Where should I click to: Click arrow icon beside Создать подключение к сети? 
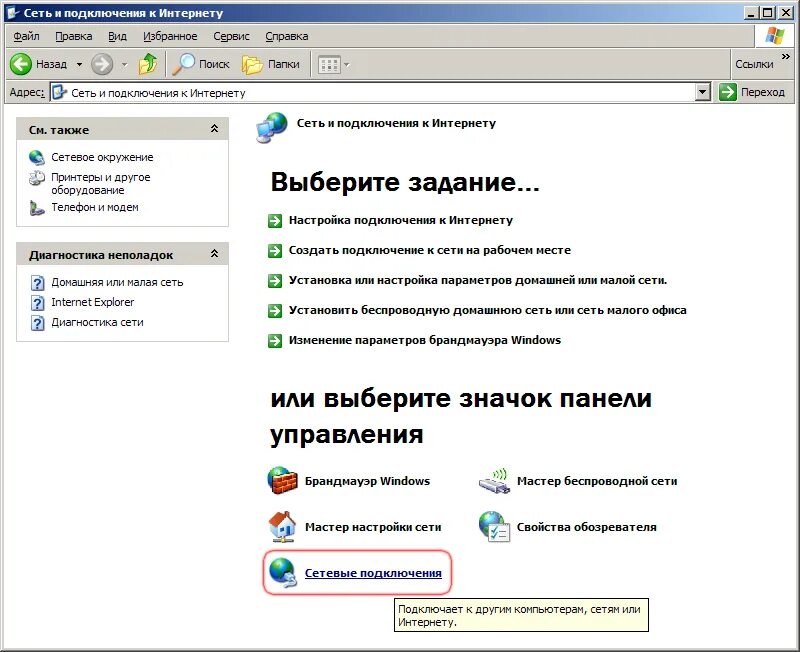click(275, 251)
